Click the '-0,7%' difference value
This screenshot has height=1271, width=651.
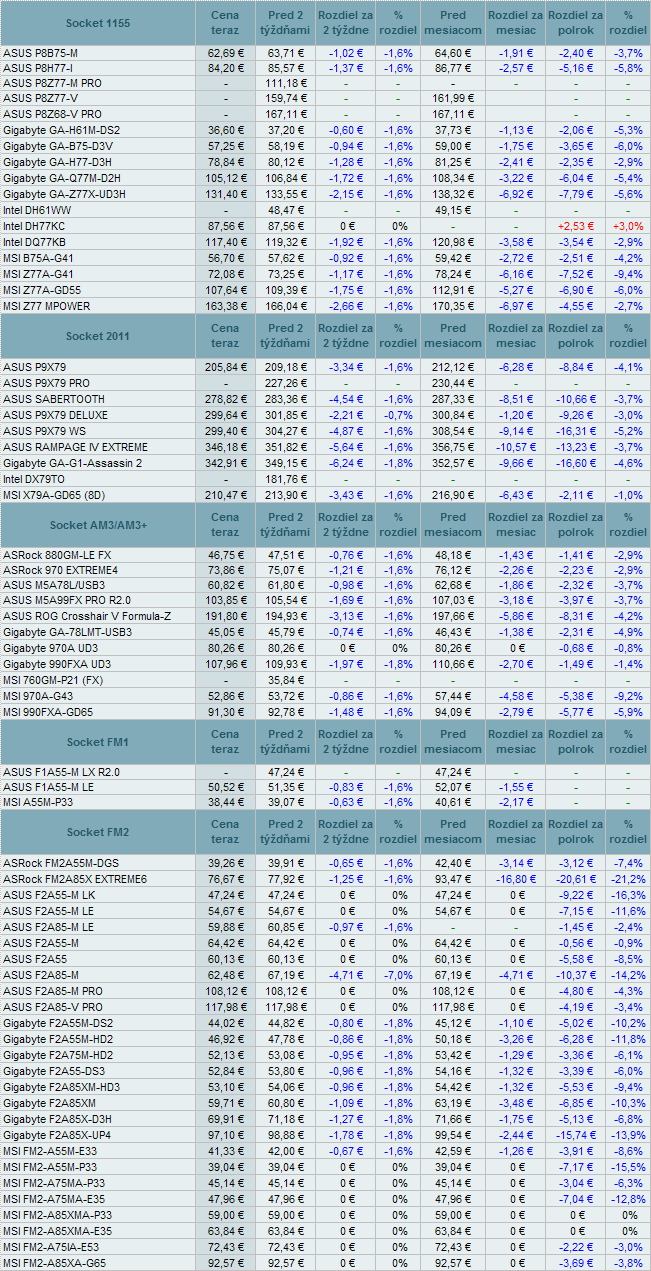click(x=398, y=414)
